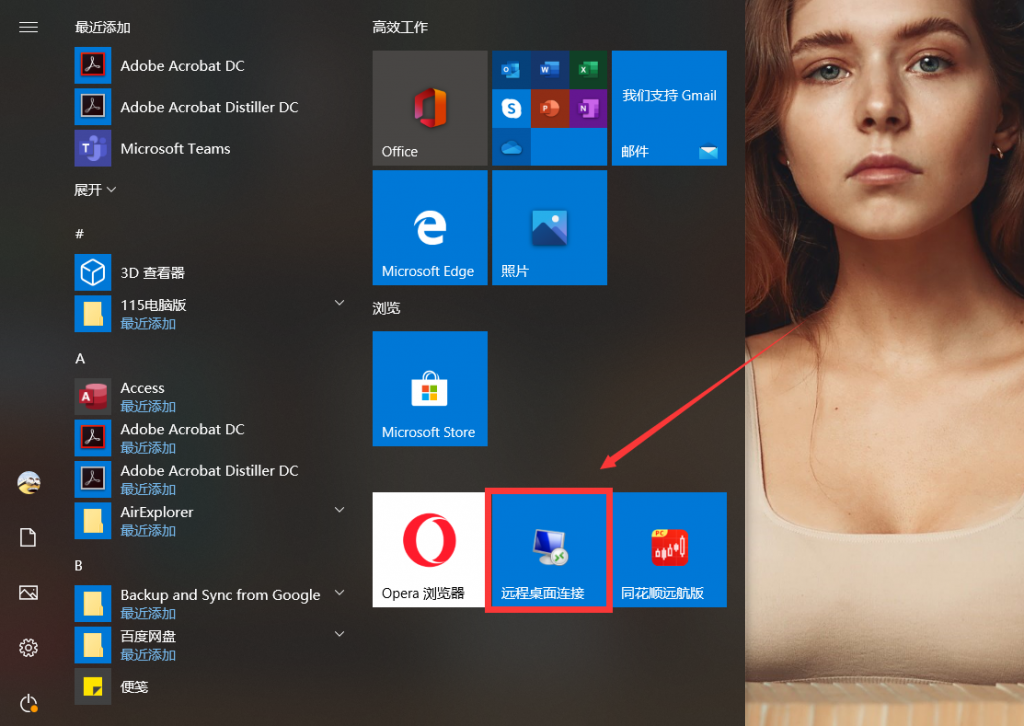Launch the Opera 浏览器 tile

pos(430,550)
